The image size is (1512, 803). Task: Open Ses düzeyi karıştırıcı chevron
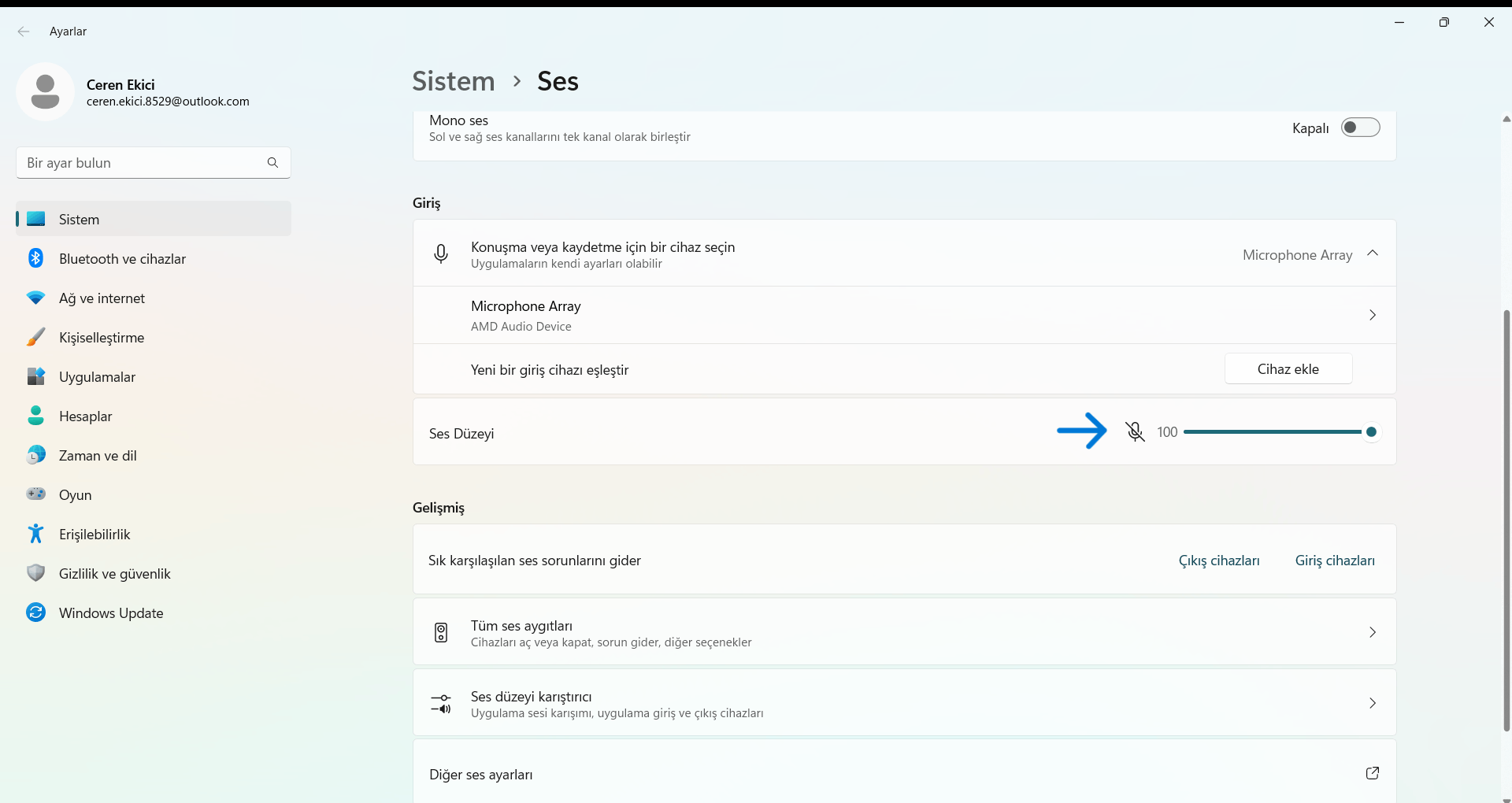tap(1373, 703)
